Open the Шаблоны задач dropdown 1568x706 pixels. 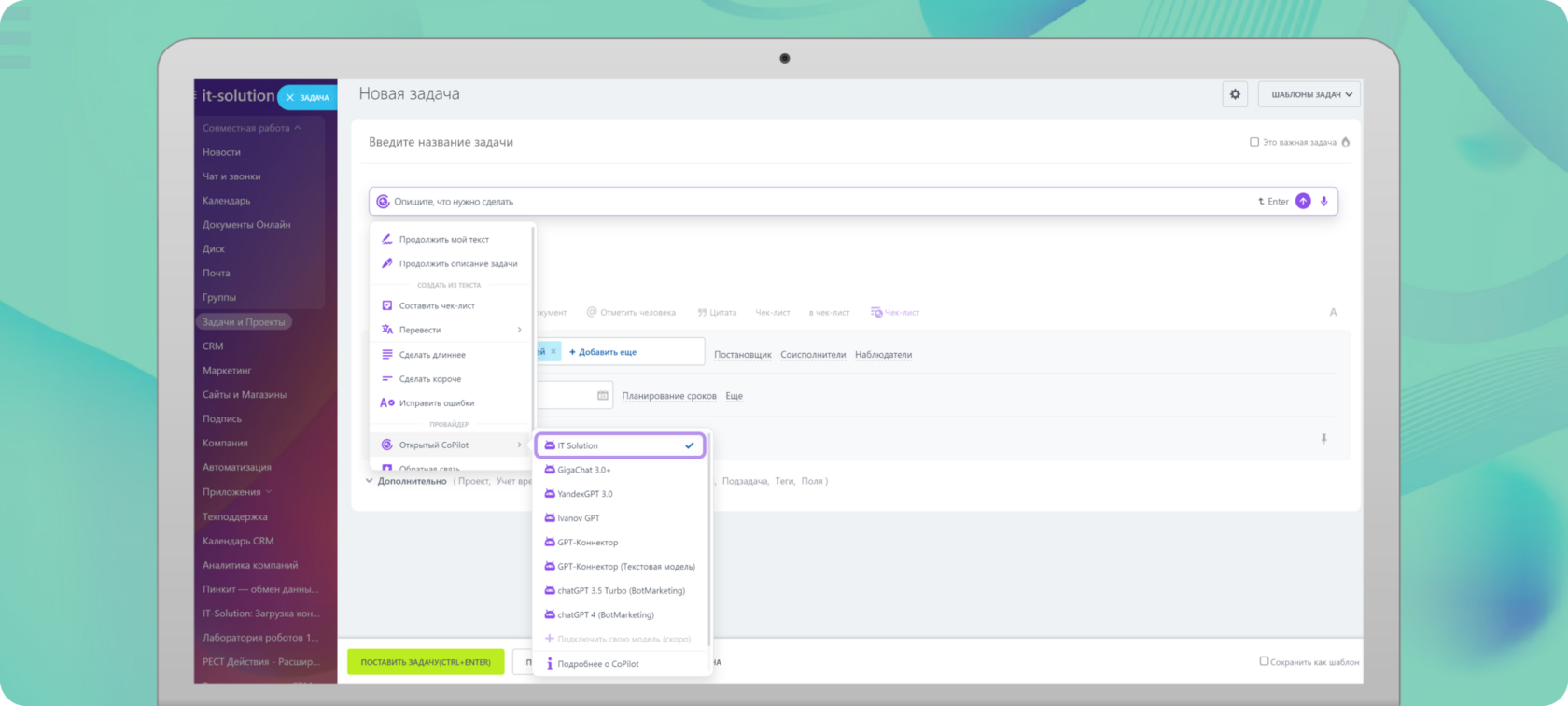coord(1309,94)
